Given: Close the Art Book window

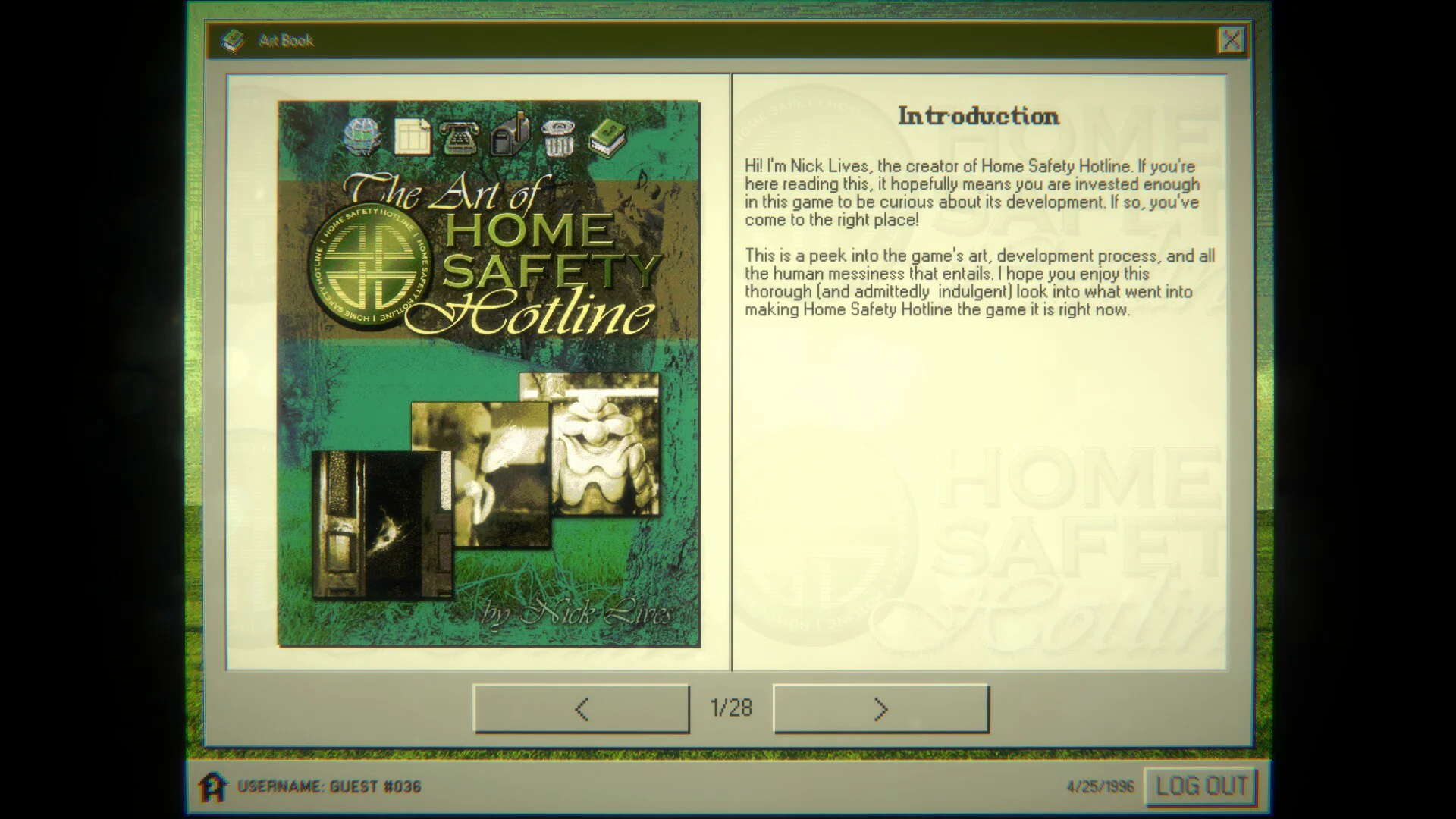Looking at the screenshot, I should coord(1232,40).
